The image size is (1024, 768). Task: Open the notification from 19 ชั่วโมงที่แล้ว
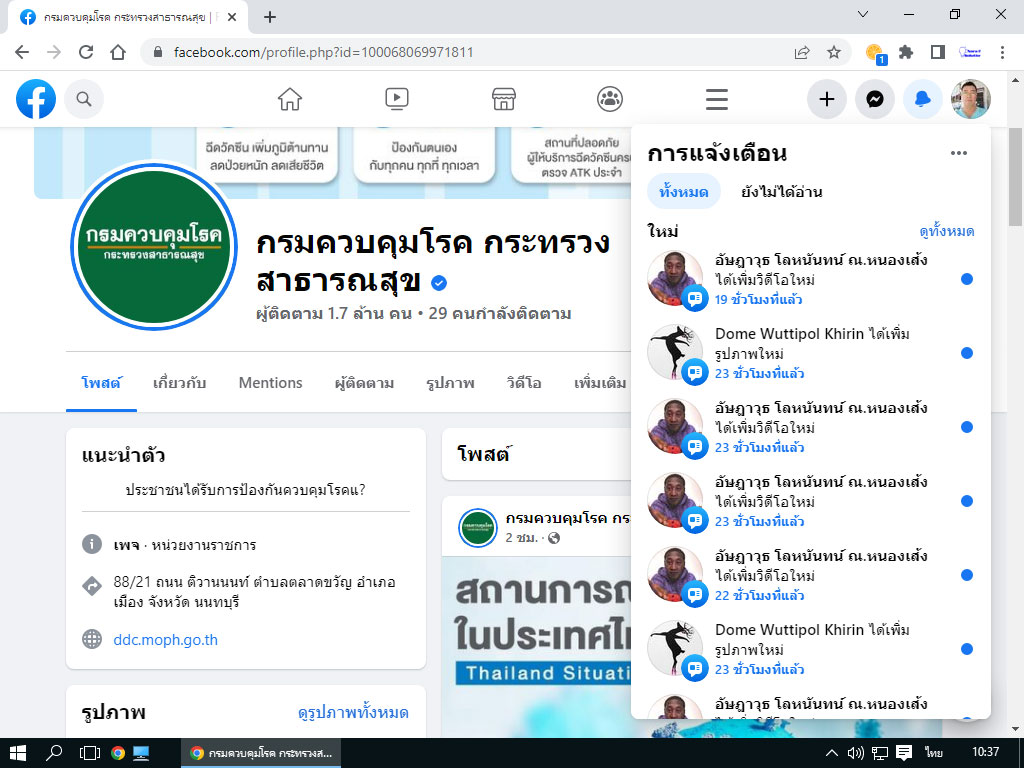(x=810, y=280)
